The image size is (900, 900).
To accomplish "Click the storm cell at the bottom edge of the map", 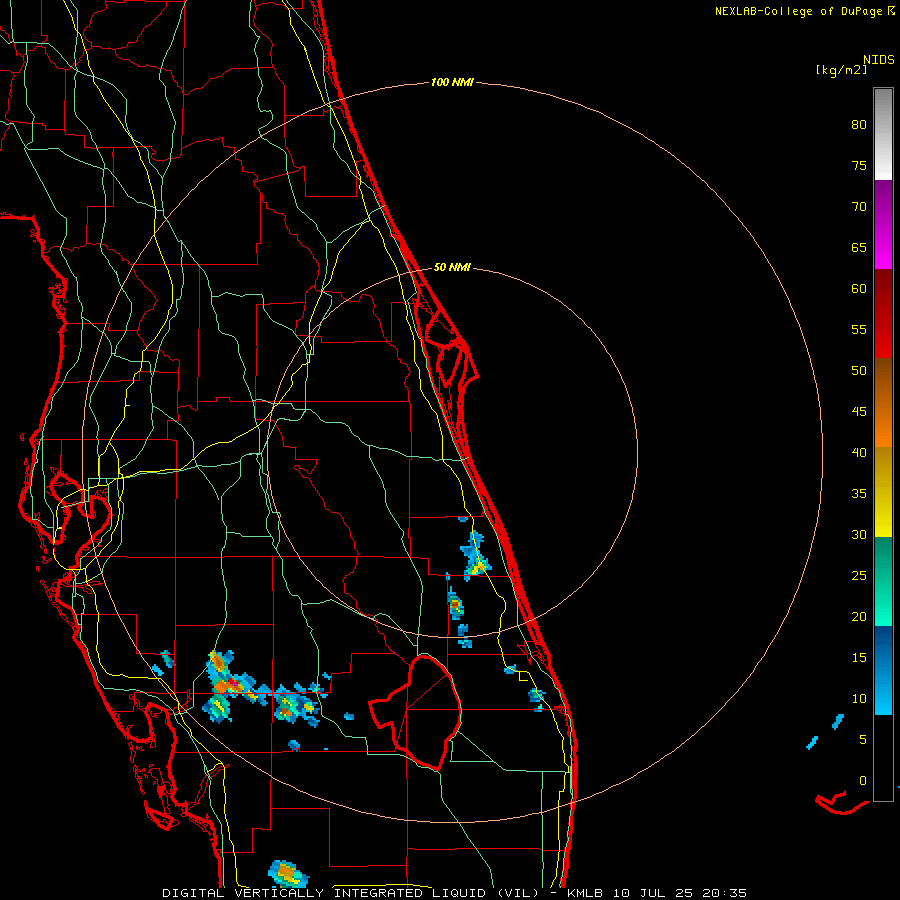I will 288,874.
